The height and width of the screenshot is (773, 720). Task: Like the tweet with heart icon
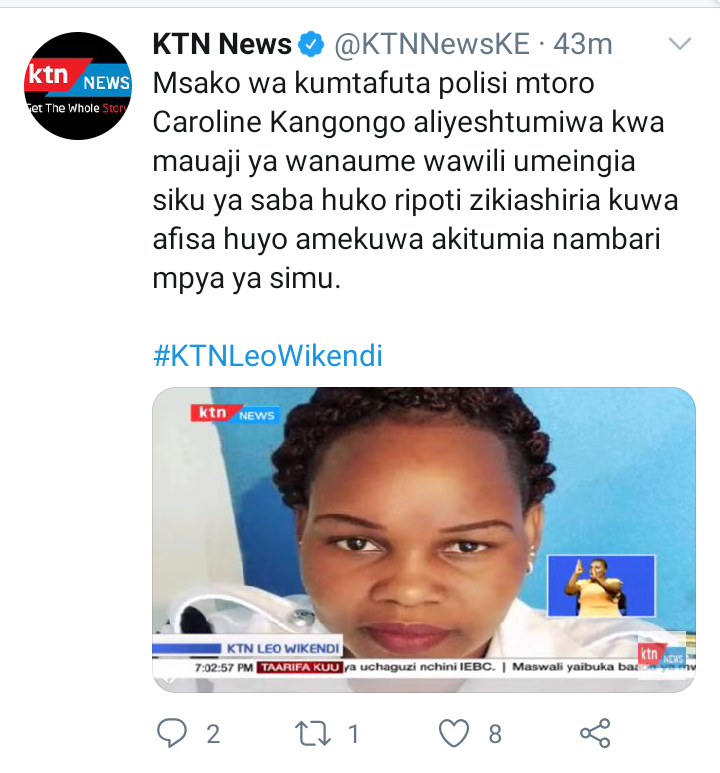tap(454, 733)
